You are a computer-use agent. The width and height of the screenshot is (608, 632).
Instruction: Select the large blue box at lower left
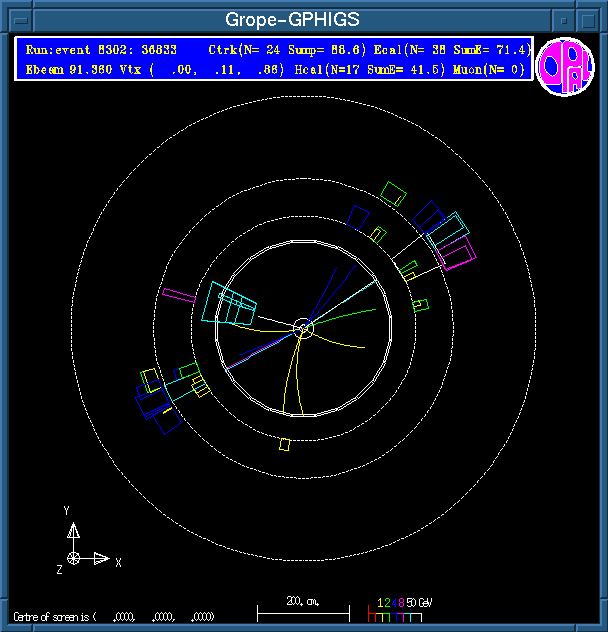tap(165, 418)
